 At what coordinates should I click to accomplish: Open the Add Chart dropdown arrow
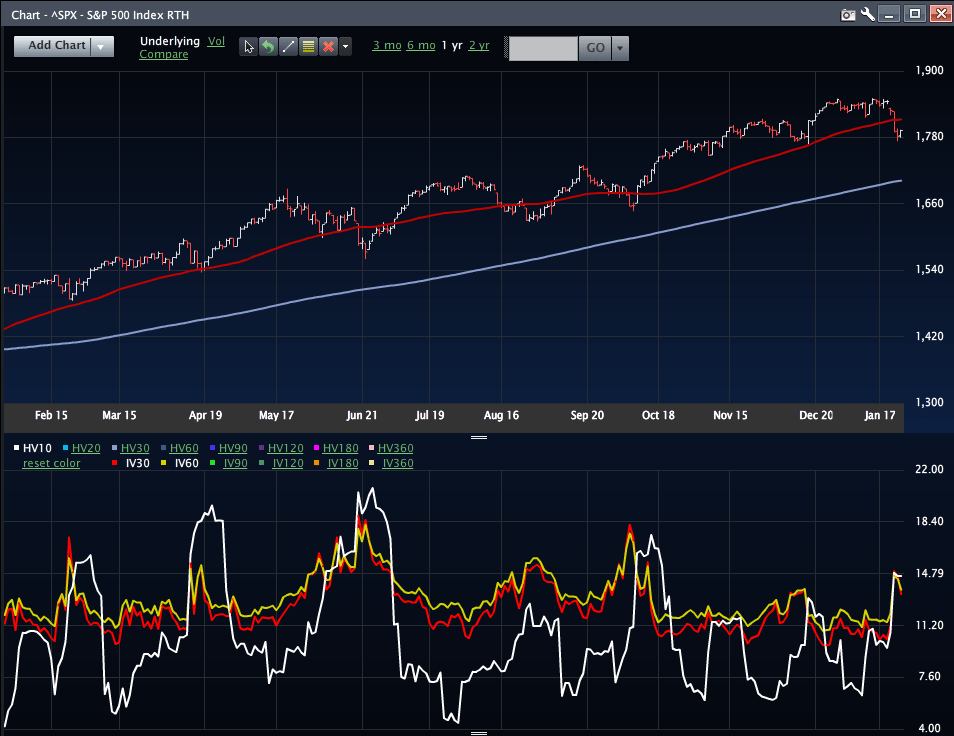pyautogui.click(x=101, y=46)
